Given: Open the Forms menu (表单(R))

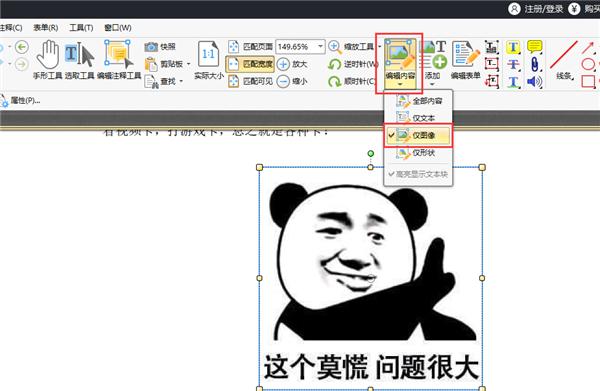Looking at the screenshot, I should click(x=46, y=28).
